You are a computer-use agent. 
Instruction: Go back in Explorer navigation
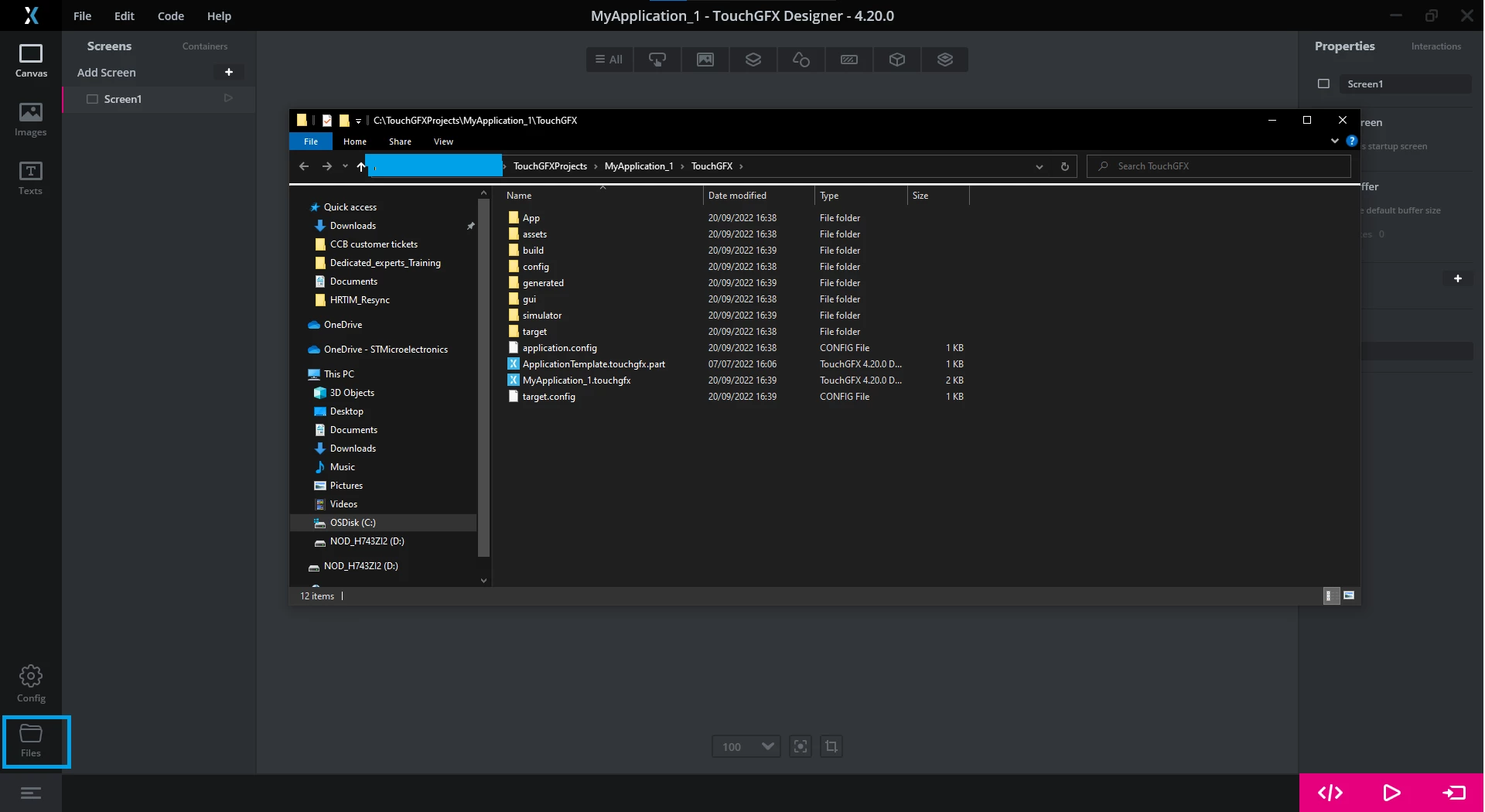pos(304,166)
